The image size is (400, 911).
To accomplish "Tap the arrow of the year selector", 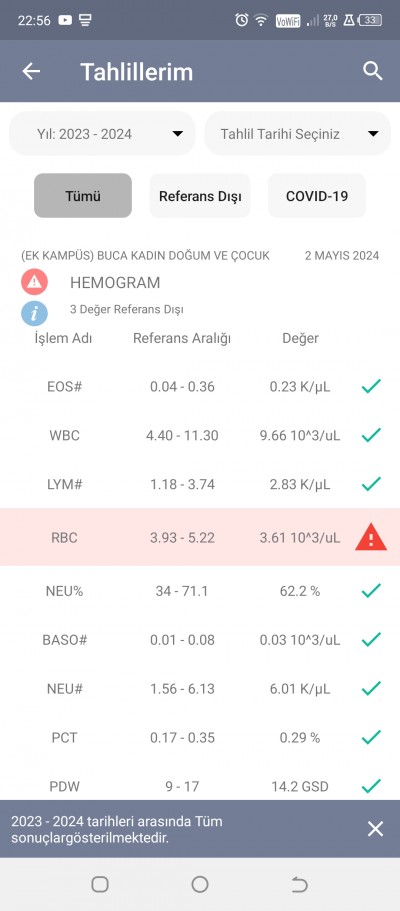I will pos(178,134).
